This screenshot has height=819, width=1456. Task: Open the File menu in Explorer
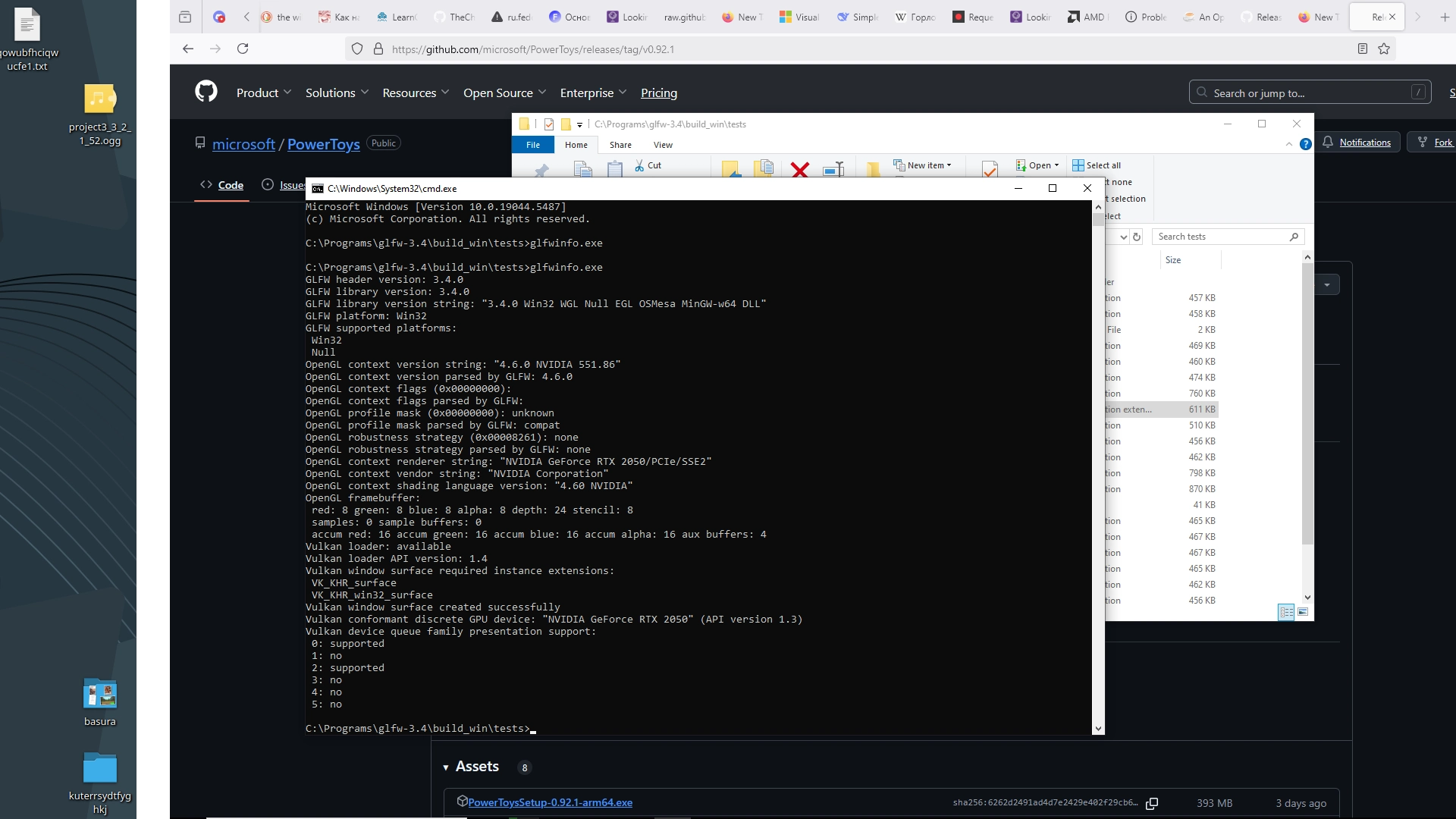533,145
